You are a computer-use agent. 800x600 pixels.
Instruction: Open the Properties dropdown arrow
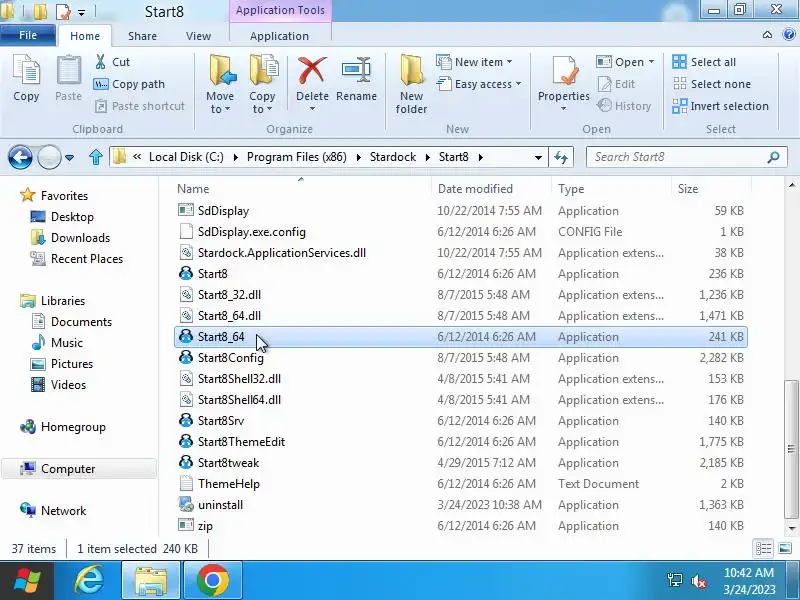coord(563,109)
